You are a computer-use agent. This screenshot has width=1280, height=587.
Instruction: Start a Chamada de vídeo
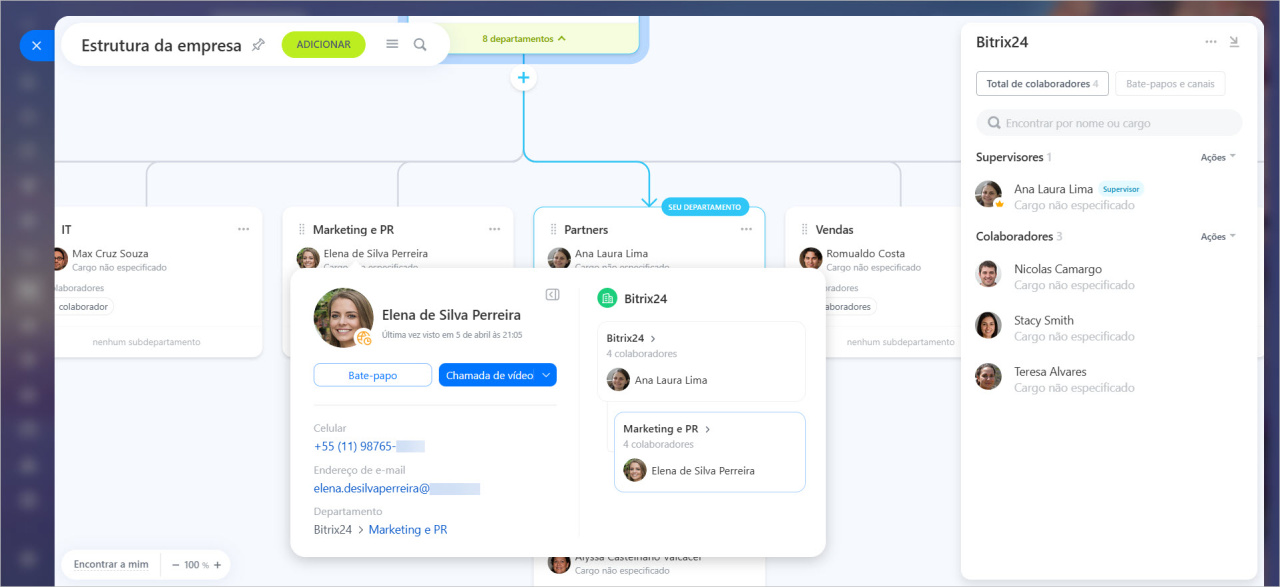pos(490,375)
